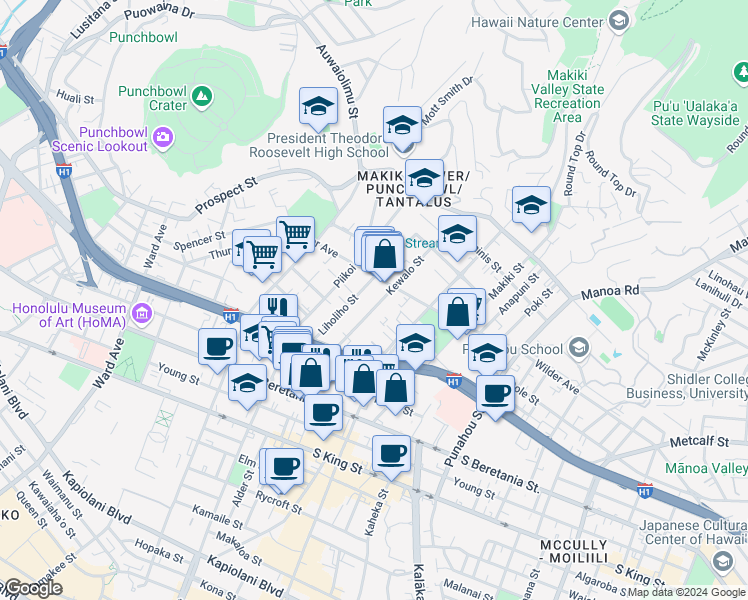The image size is (748, 600).
Task: Open the restaurant fork marker above the H1 shield
Action: coord(279,306)
